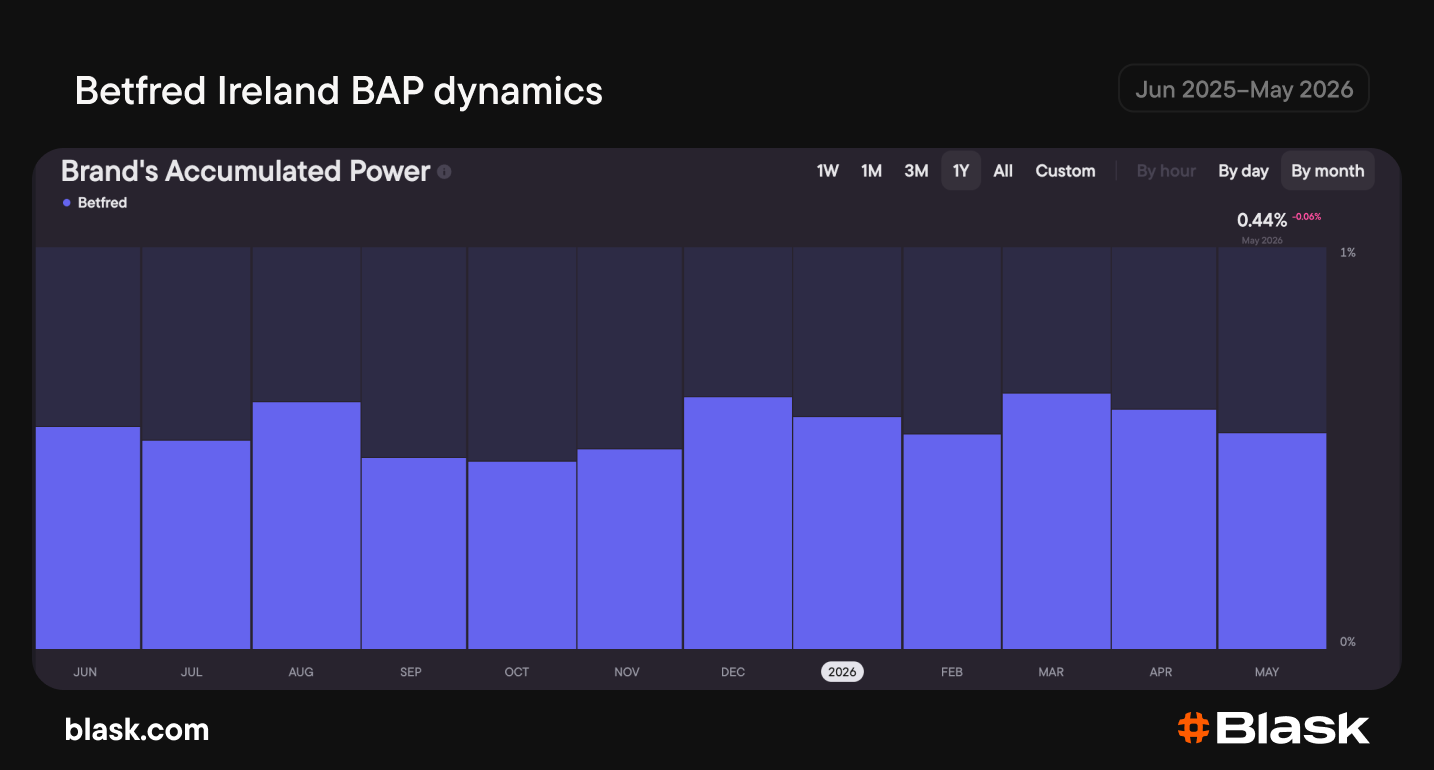Click the OCT bar in the chart
1434x770 pixels.
(x=522, y=555)
